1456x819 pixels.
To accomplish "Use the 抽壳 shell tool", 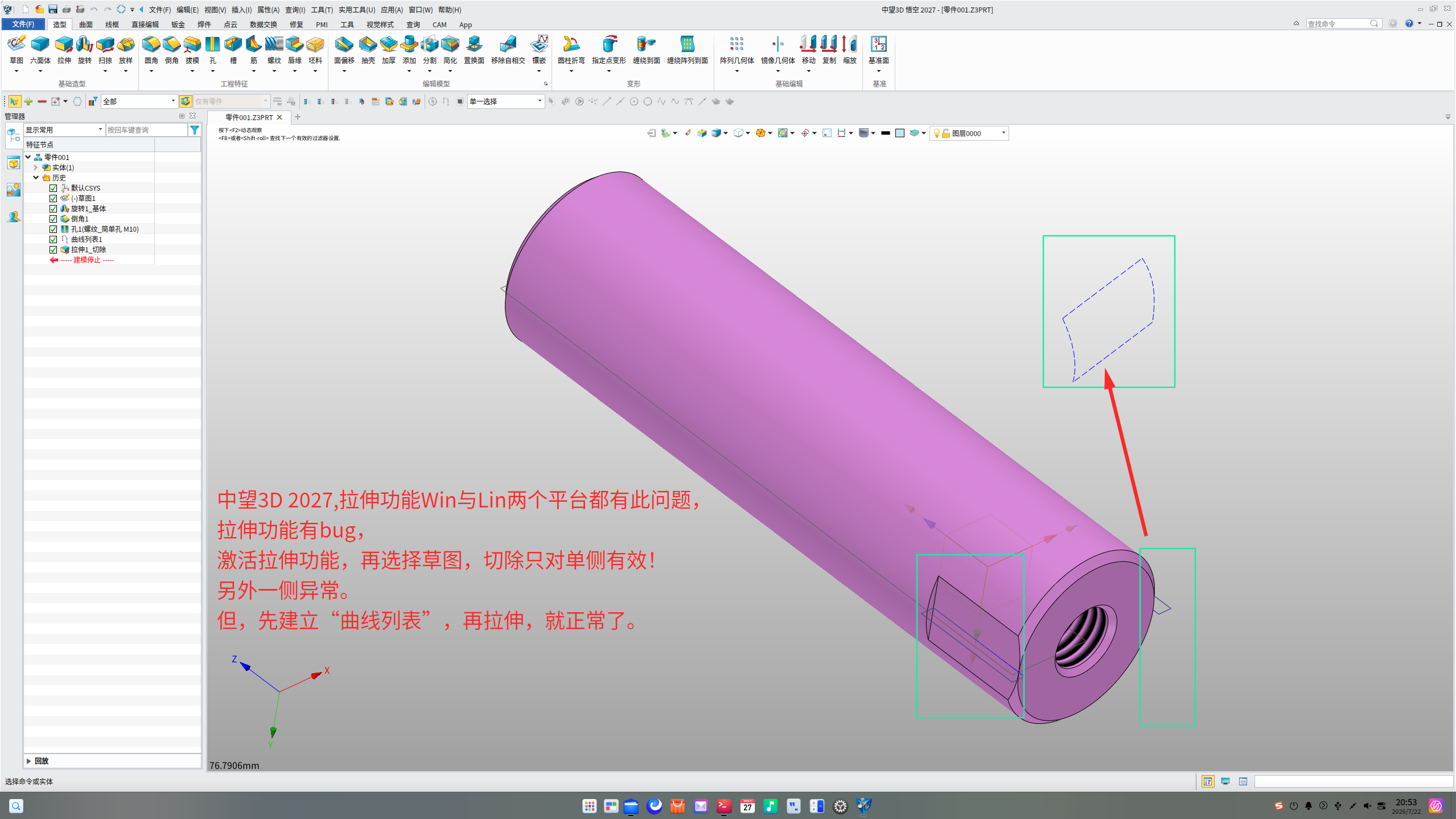I will [x=368, y=50].
